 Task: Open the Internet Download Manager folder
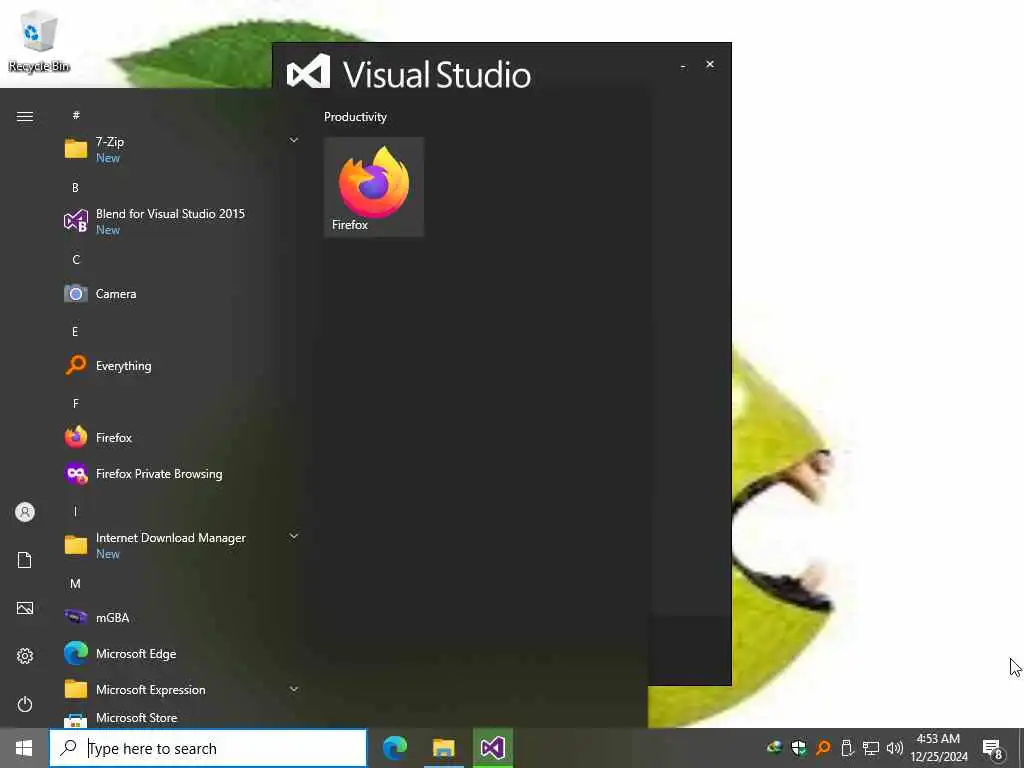point(181,545)
